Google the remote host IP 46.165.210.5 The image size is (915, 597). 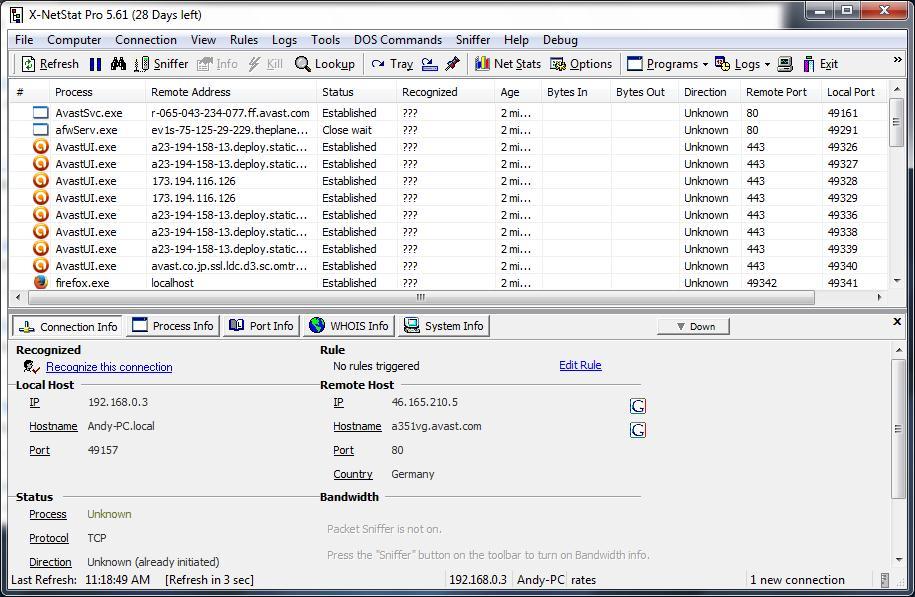(x=637, y=406)
